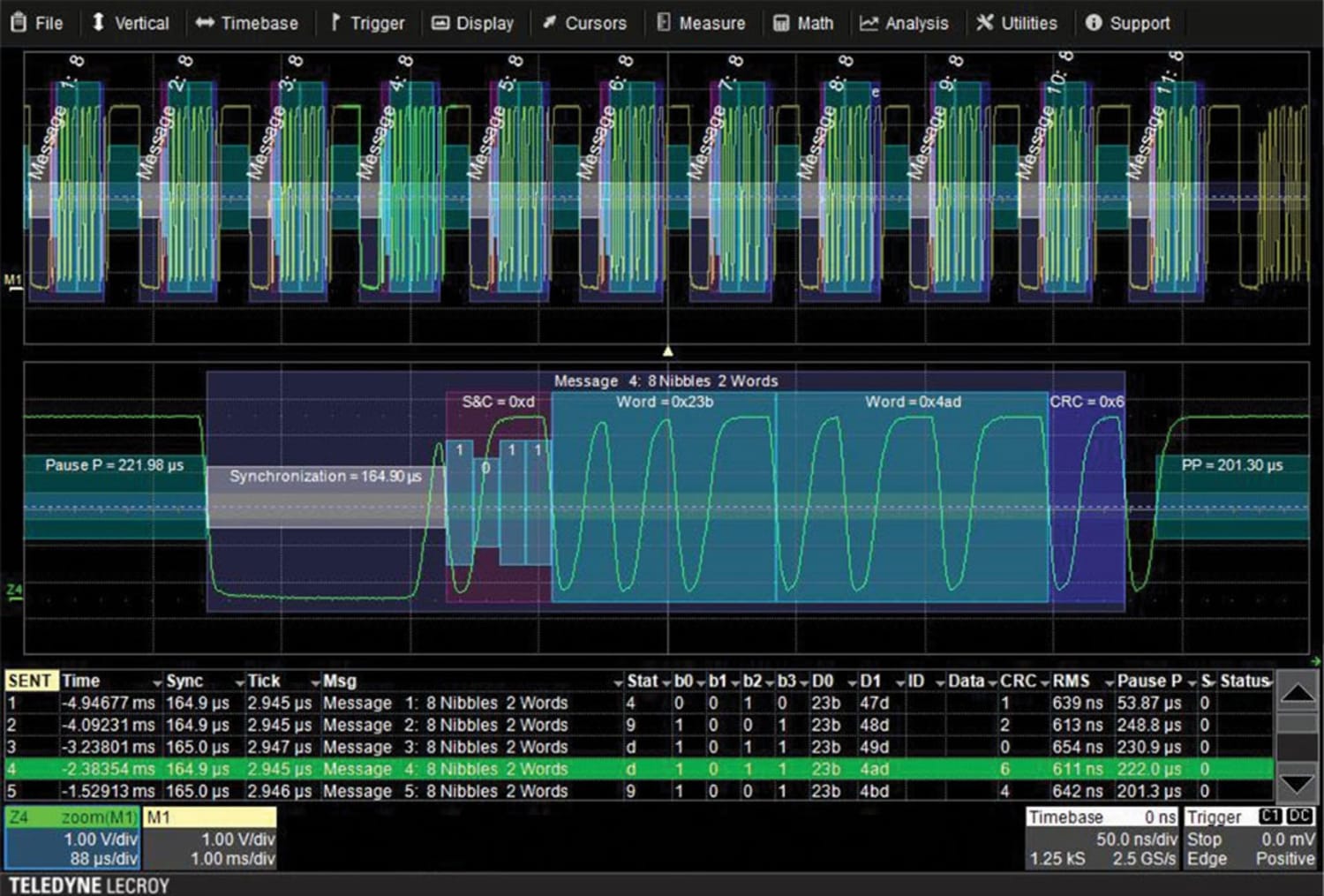This screenshot has height=896, width=1324.
Task: Click the SENT decode table label
Action: (x=31, y=681)
